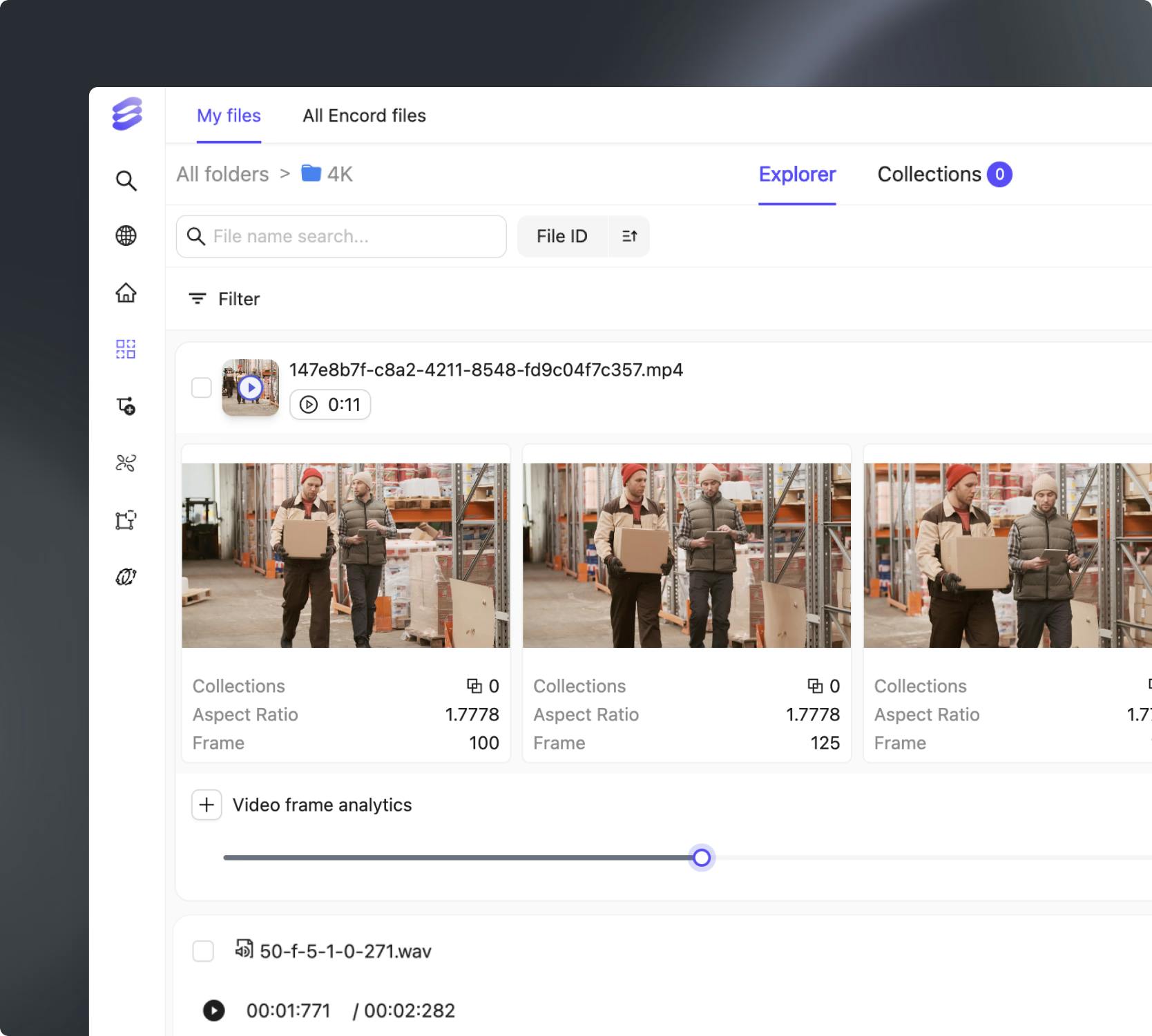Click the blue 4K folder icon
Image resolution: width=1152 pixels, height=1036 pixels.
coord(311,173)
